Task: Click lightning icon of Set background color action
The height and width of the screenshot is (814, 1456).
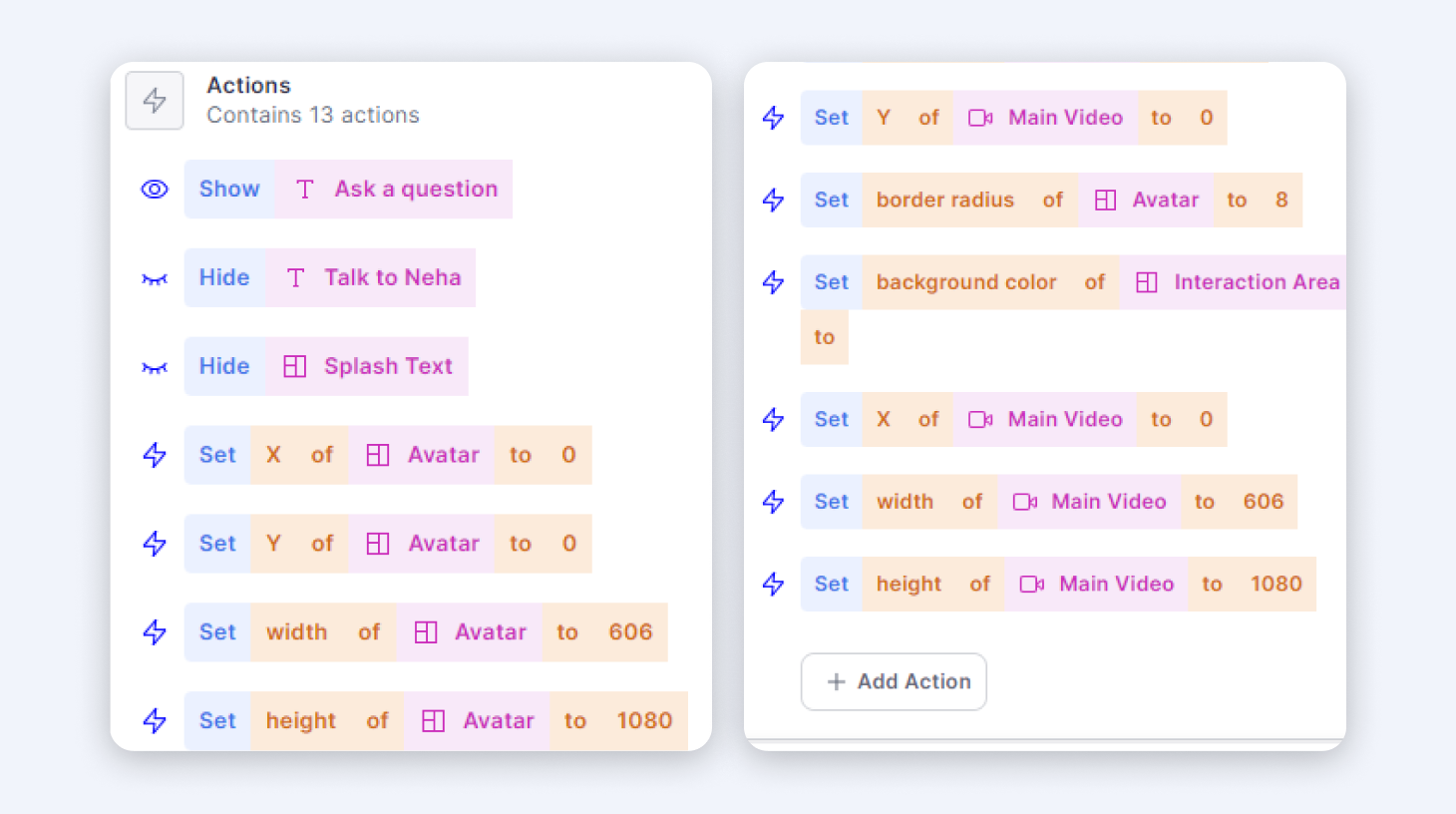Action: coord(773,283)
